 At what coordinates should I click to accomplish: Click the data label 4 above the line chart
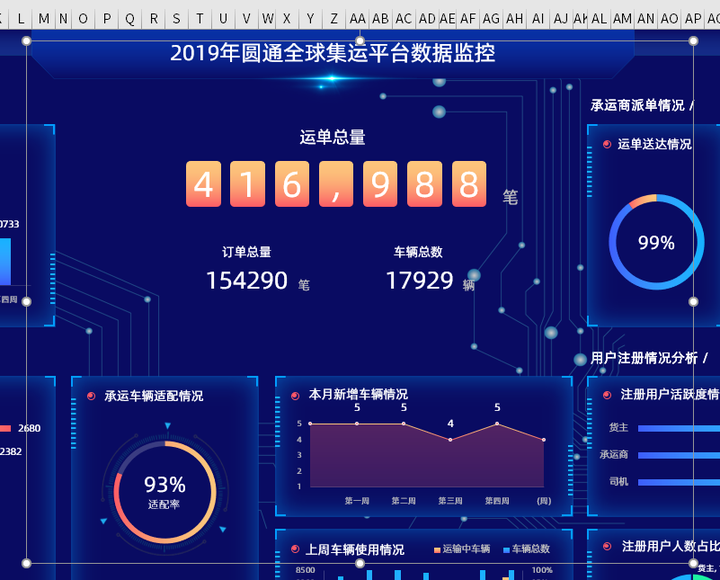450,423
